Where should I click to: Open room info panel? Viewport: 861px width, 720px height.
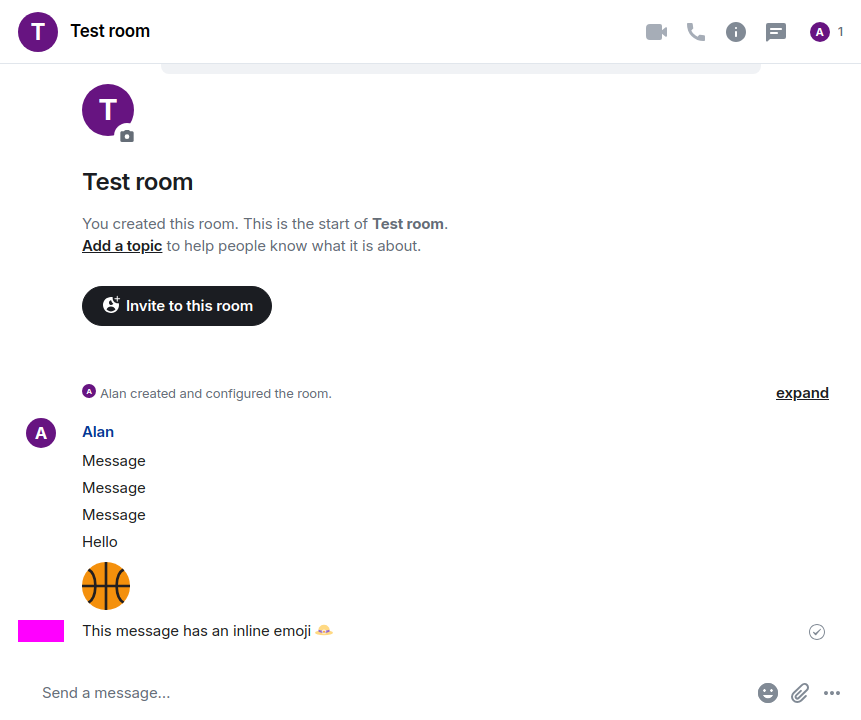click(x=736, y=32)
